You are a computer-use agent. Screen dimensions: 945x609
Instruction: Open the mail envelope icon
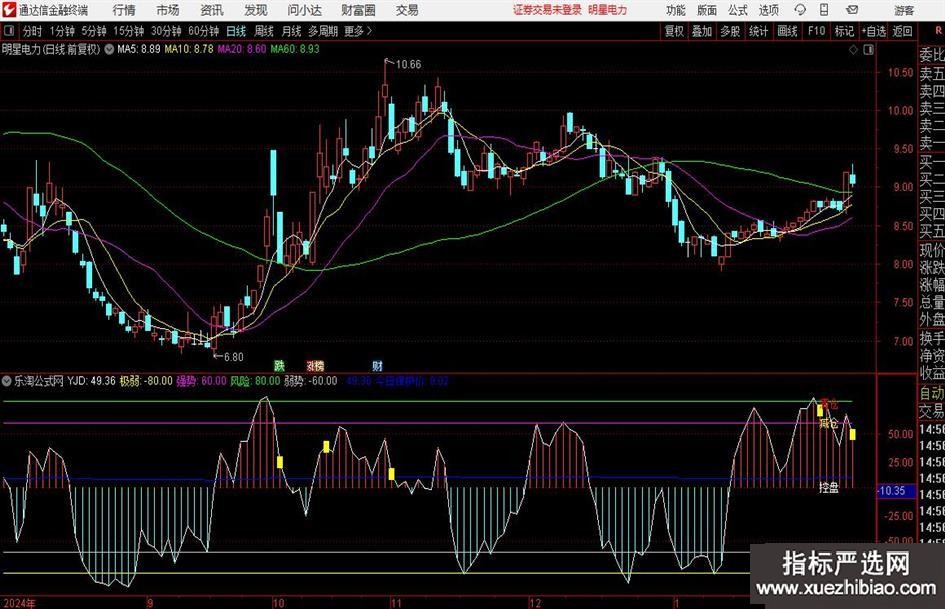click(852, 10)
